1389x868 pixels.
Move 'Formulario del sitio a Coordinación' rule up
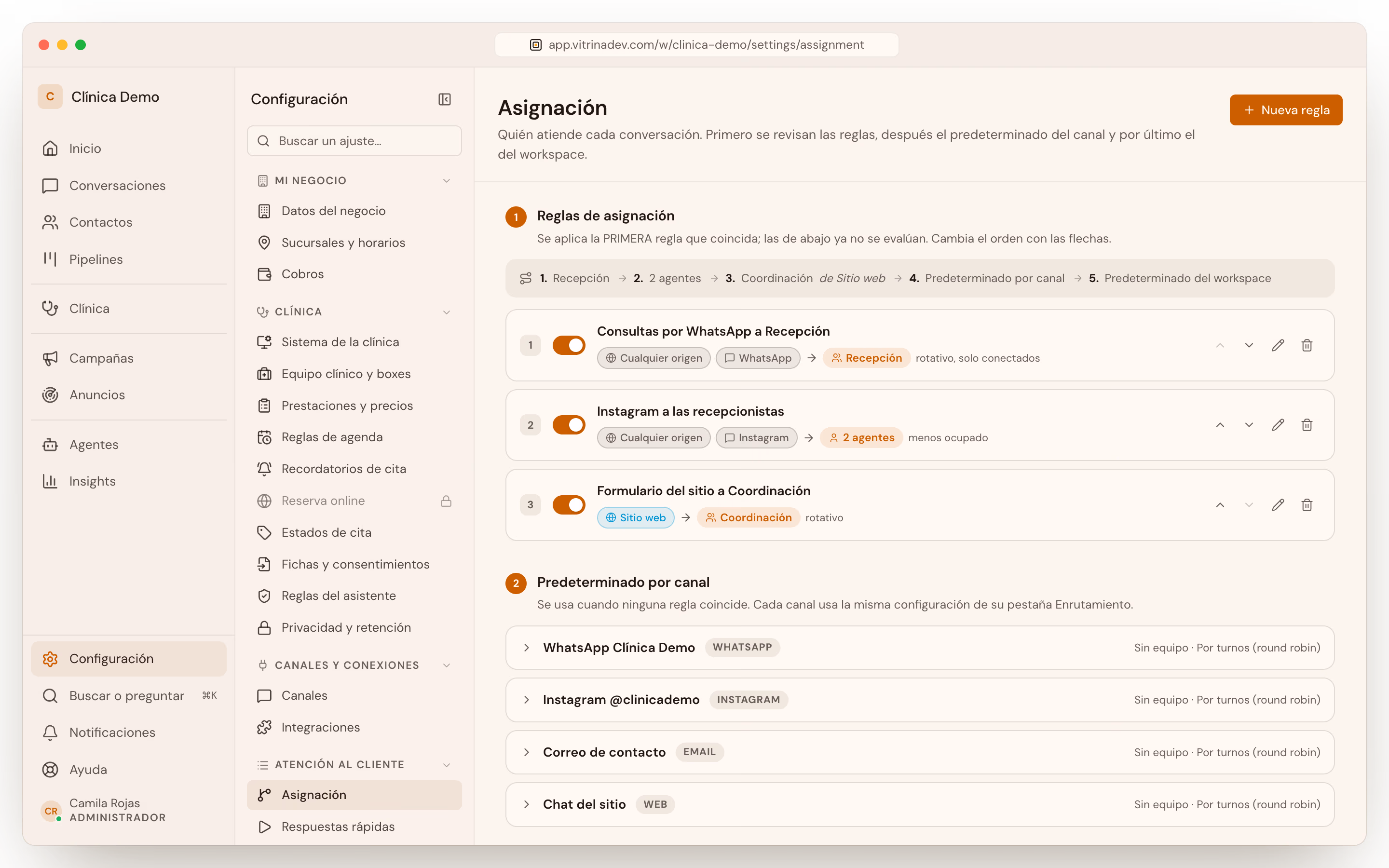coord(1220,504)
